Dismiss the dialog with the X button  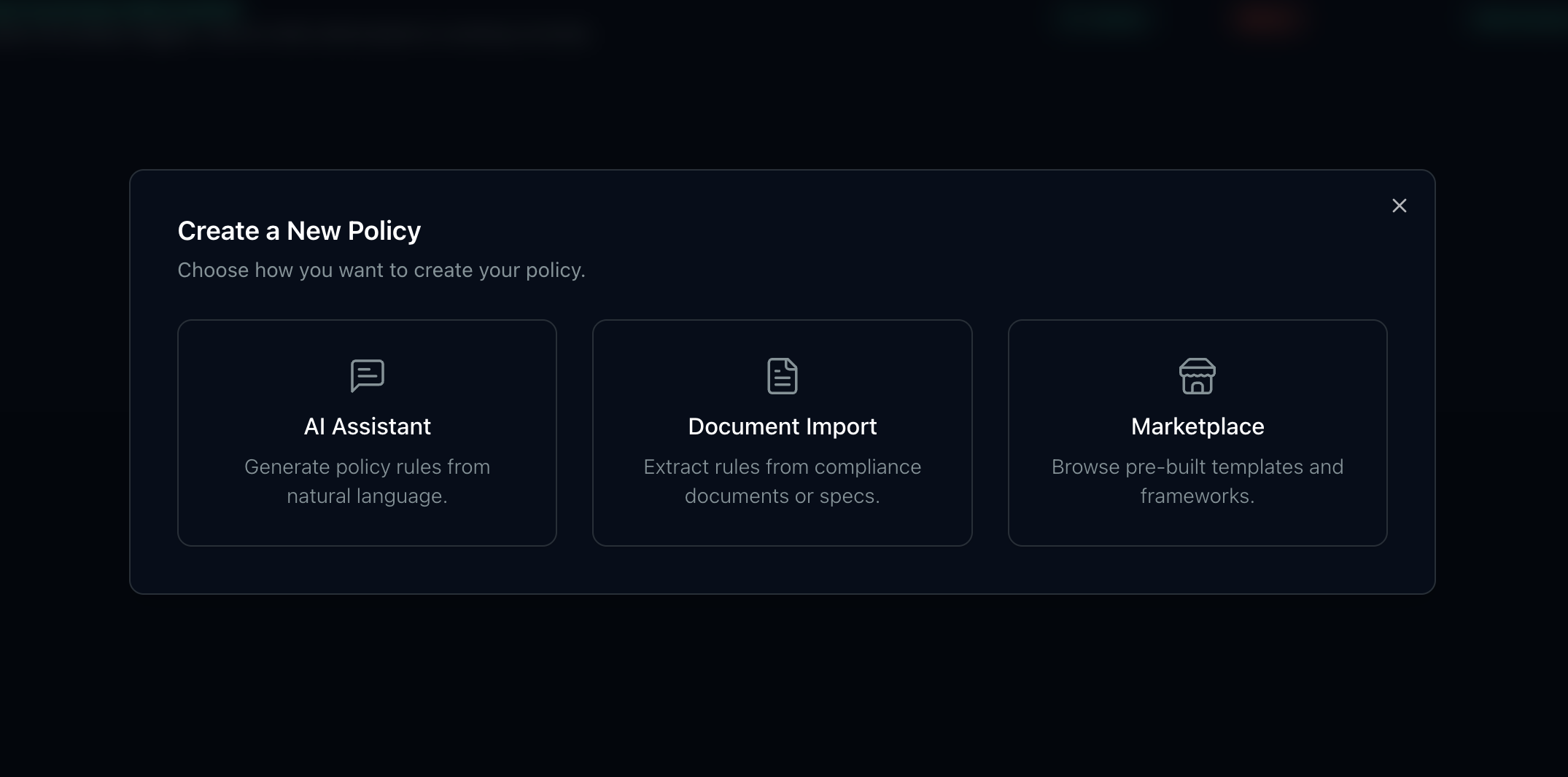tap(1400, 206)
